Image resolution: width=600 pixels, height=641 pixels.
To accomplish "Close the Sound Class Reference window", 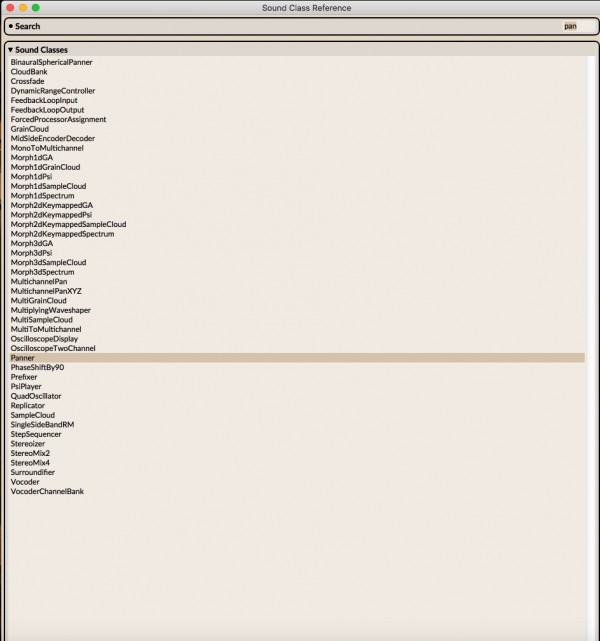I will [10, 7].
